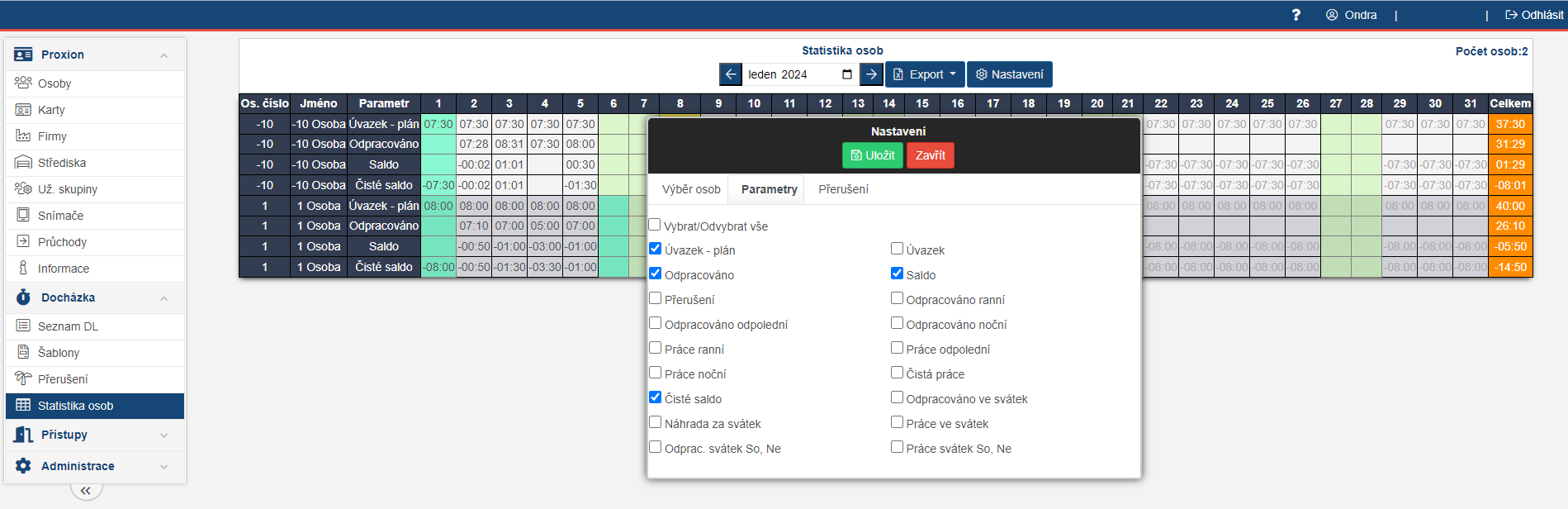Open Šablony in the sidebar
Image resolution: width=1568 pixels, height=509 pixels.
(x=59, y=353)
